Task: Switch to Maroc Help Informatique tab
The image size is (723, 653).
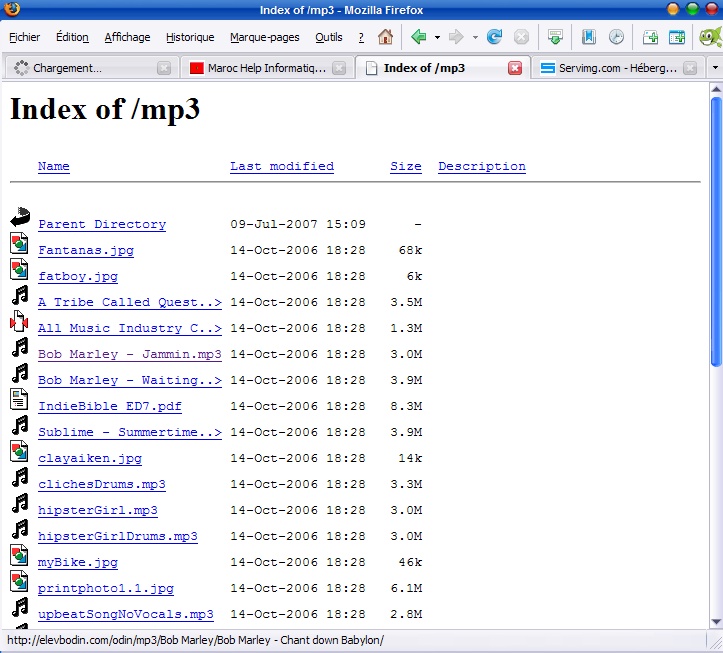Action: (267, 68)
